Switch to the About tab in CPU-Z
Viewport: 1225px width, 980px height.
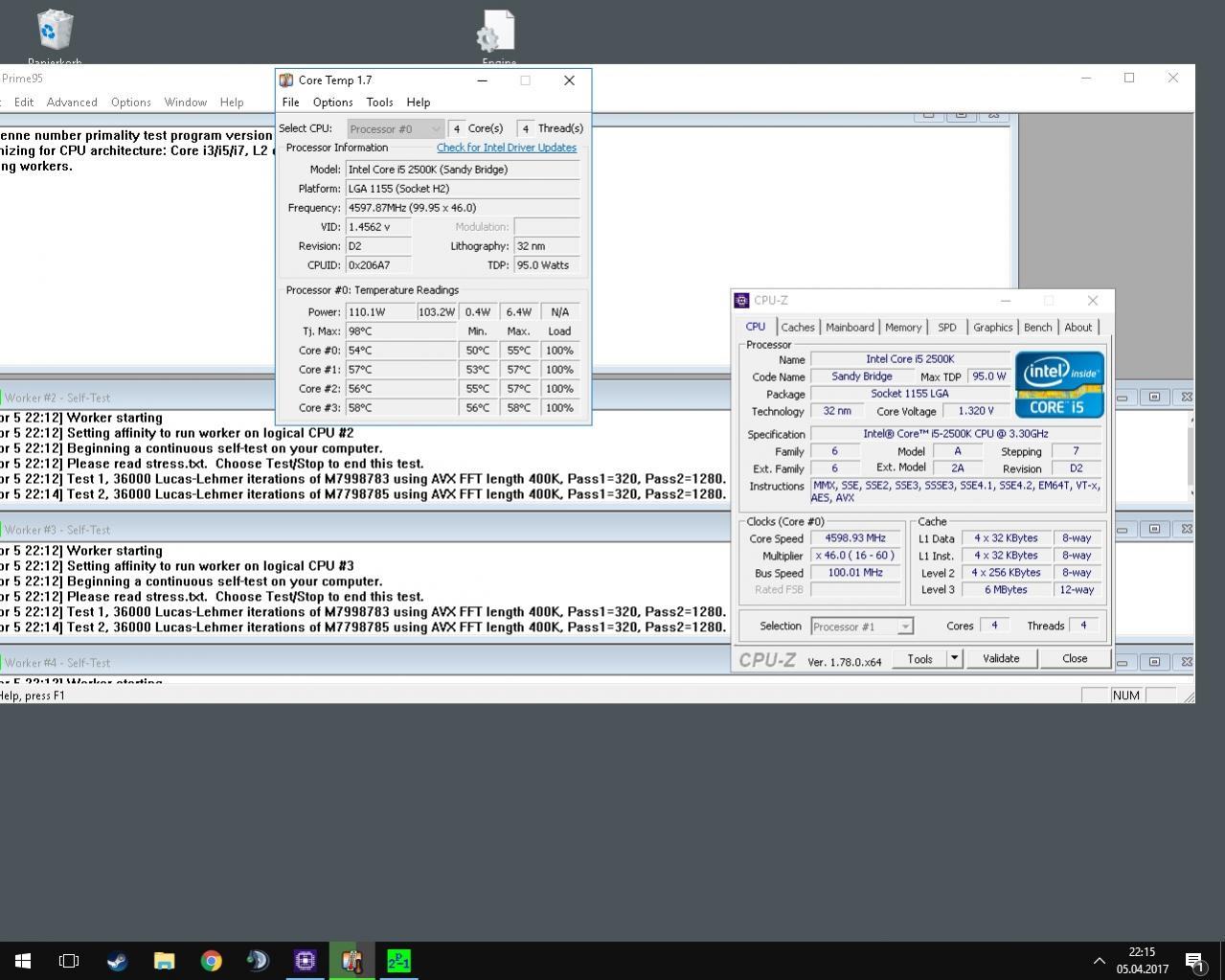point(1078,328)
